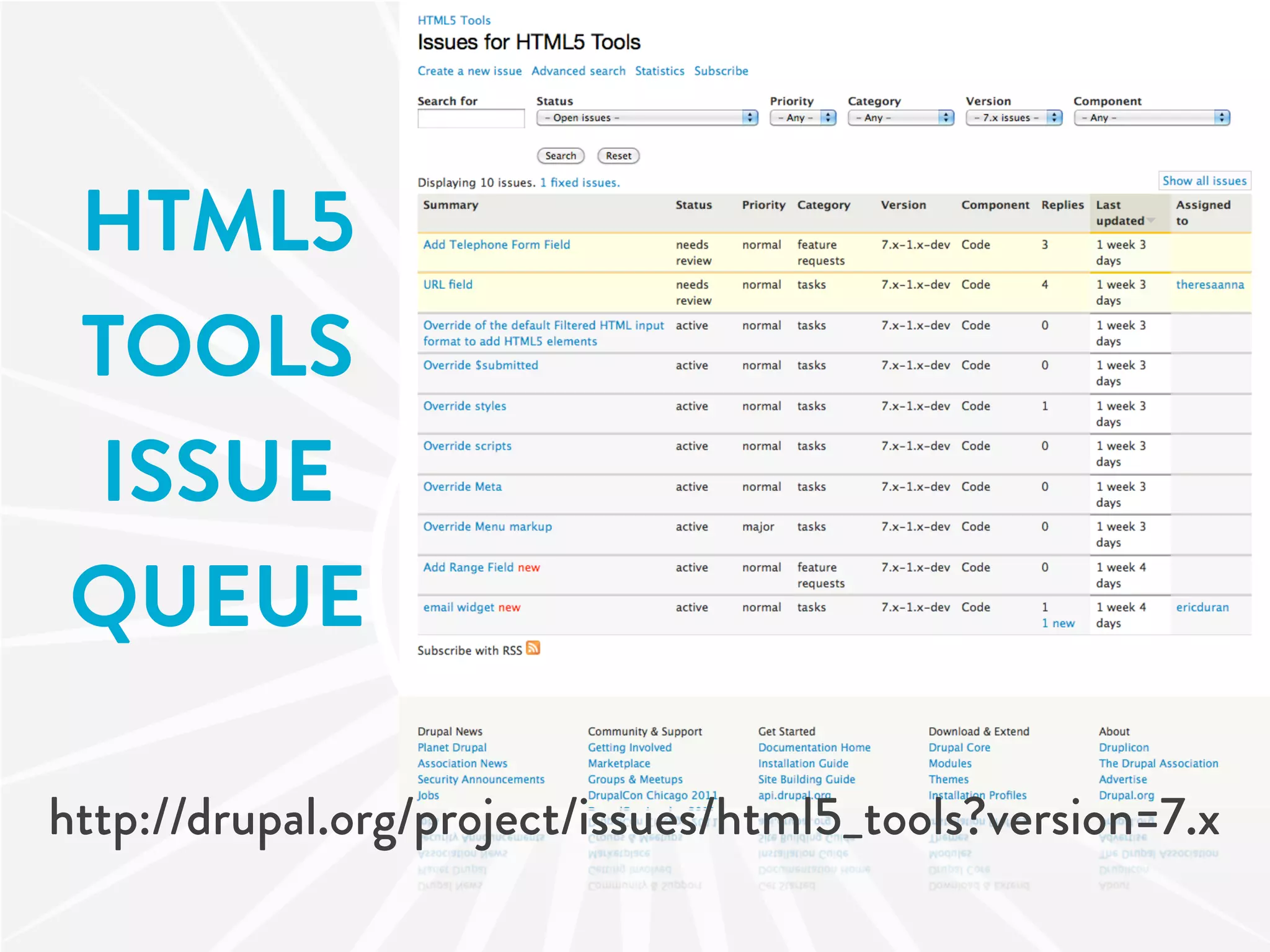
Task: Open the Groups & Meetups footer link
Action: 635,780
